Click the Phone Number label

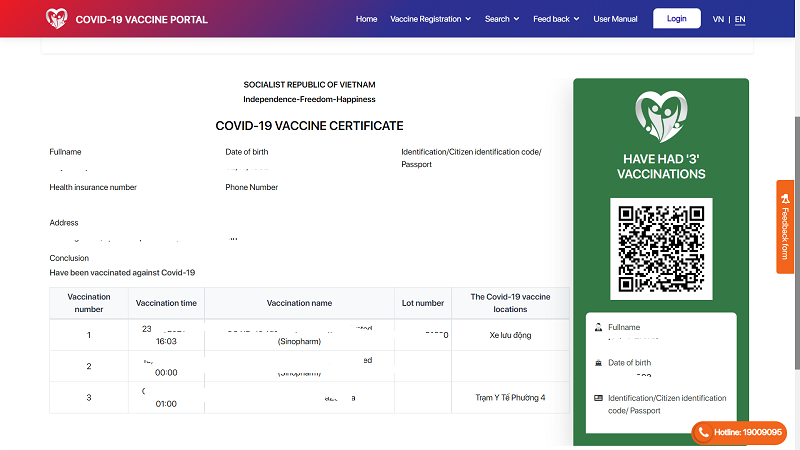[252, 187]
